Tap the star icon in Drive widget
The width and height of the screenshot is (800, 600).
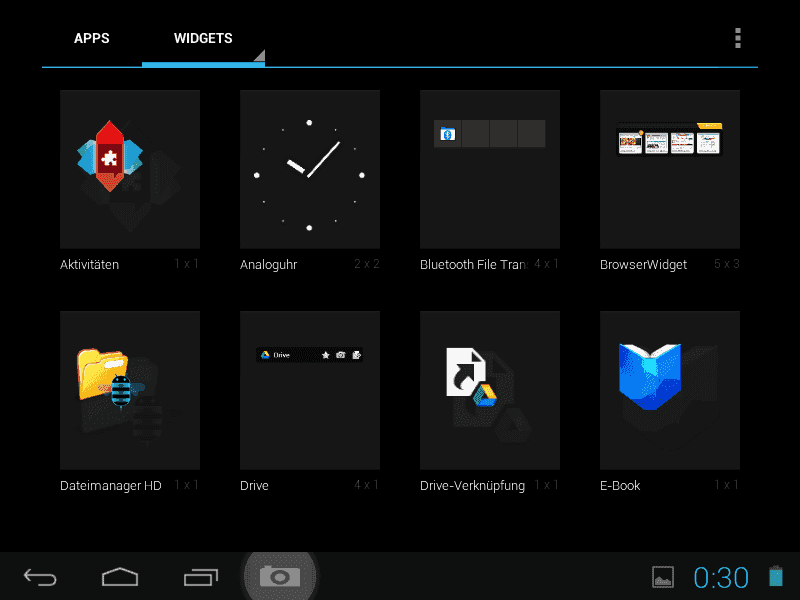click(326, 355)
